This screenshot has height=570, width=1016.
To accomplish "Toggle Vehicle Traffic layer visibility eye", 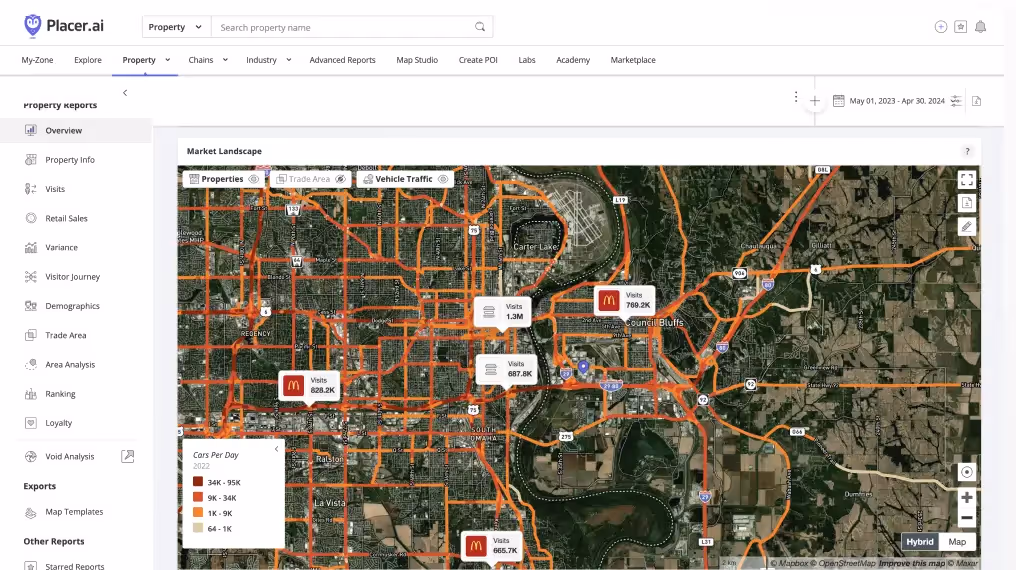I will [x=443, y=179].
